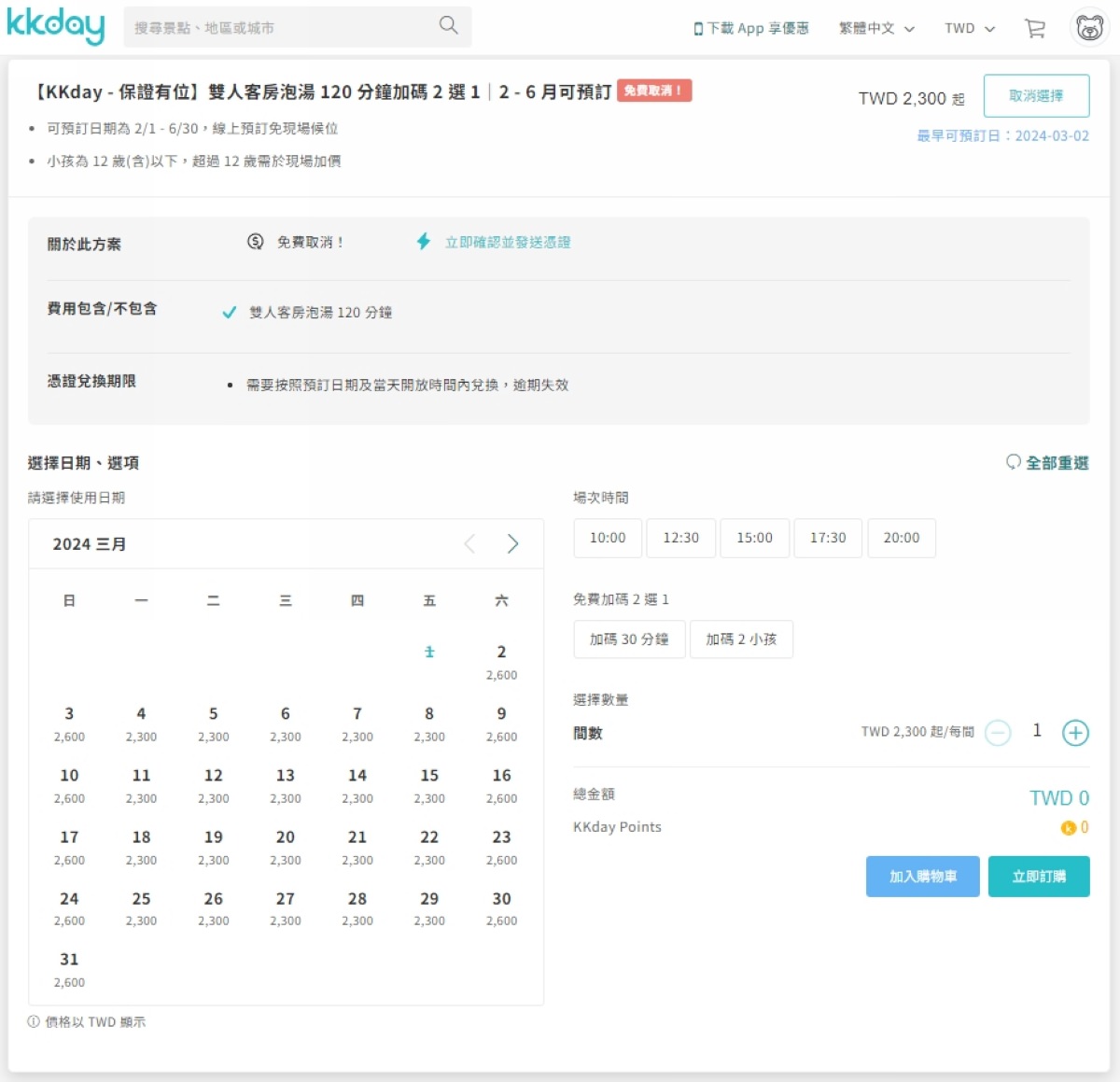Select the 10:00 session time
The image size is (1120, 1082).
608,539
